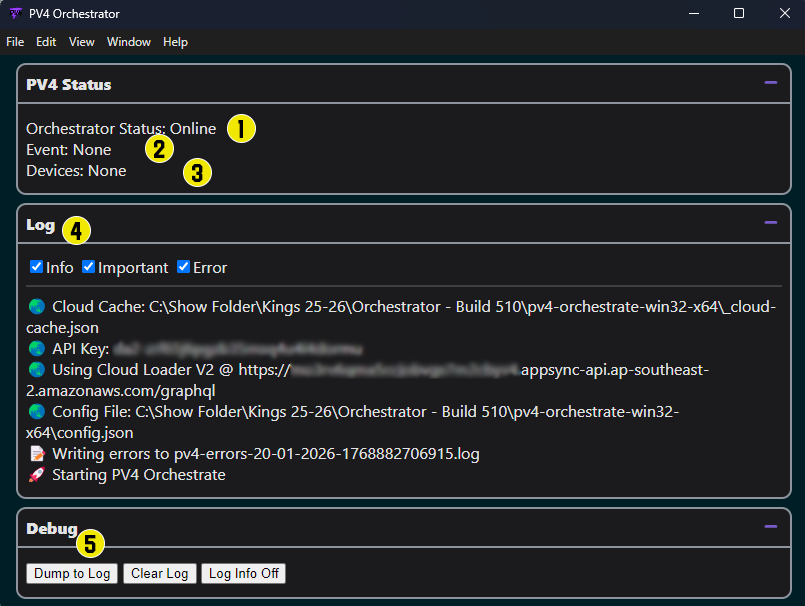The height and width of the screenshot is (606, 805).
Task: Click the Log panel heading
Action: (41, 224)
